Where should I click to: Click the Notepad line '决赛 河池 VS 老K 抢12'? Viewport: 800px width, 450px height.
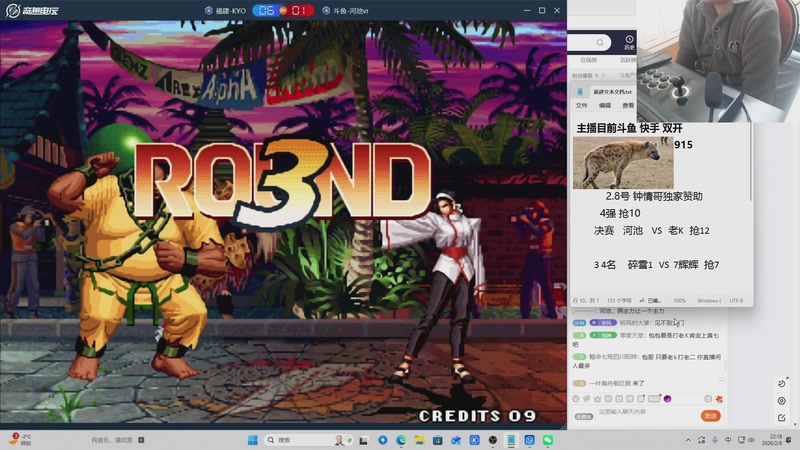coord(652,231)
